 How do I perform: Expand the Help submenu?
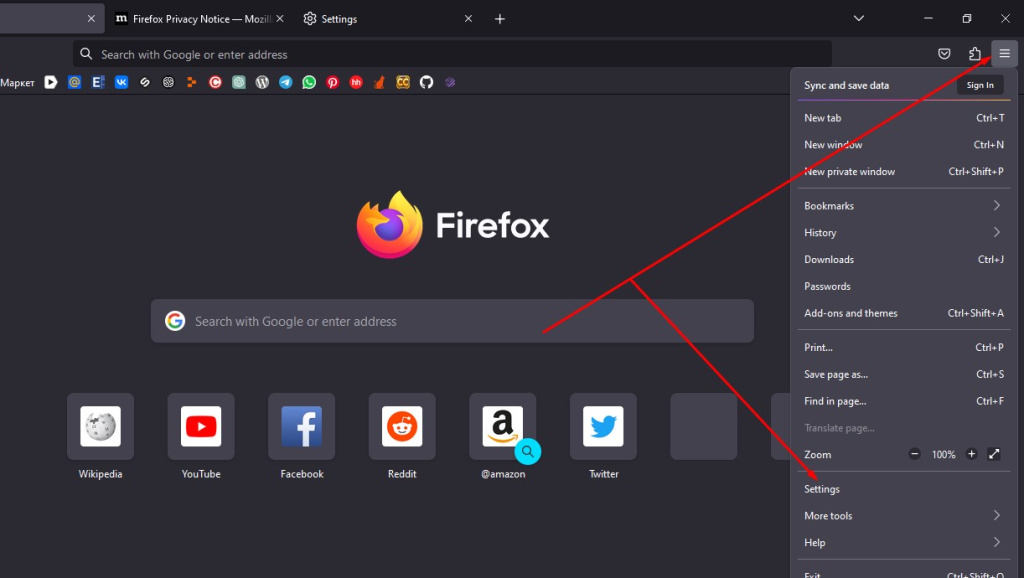coord(904,543)
